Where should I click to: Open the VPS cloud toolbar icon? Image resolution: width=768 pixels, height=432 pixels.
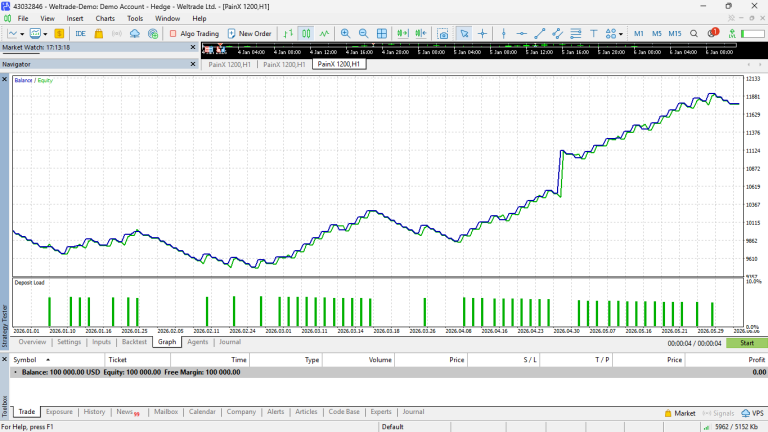135,34
